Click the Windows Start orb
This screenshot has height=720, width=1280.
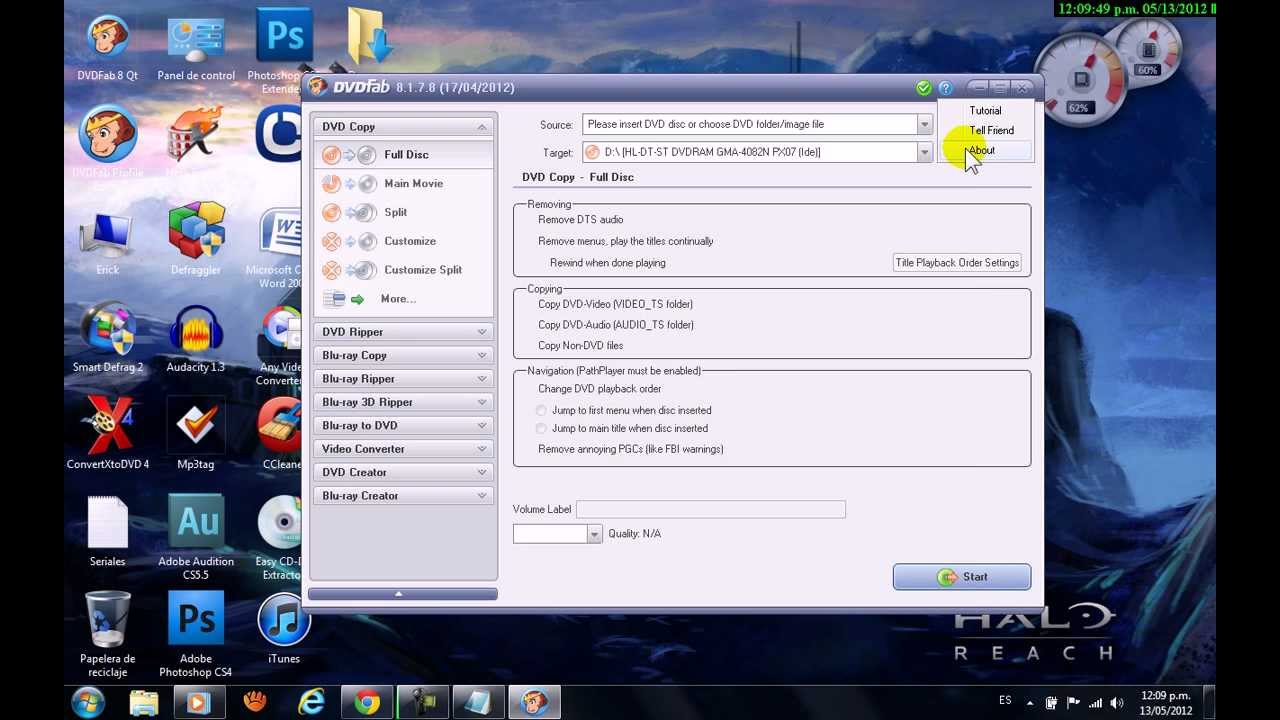(88, 702)
